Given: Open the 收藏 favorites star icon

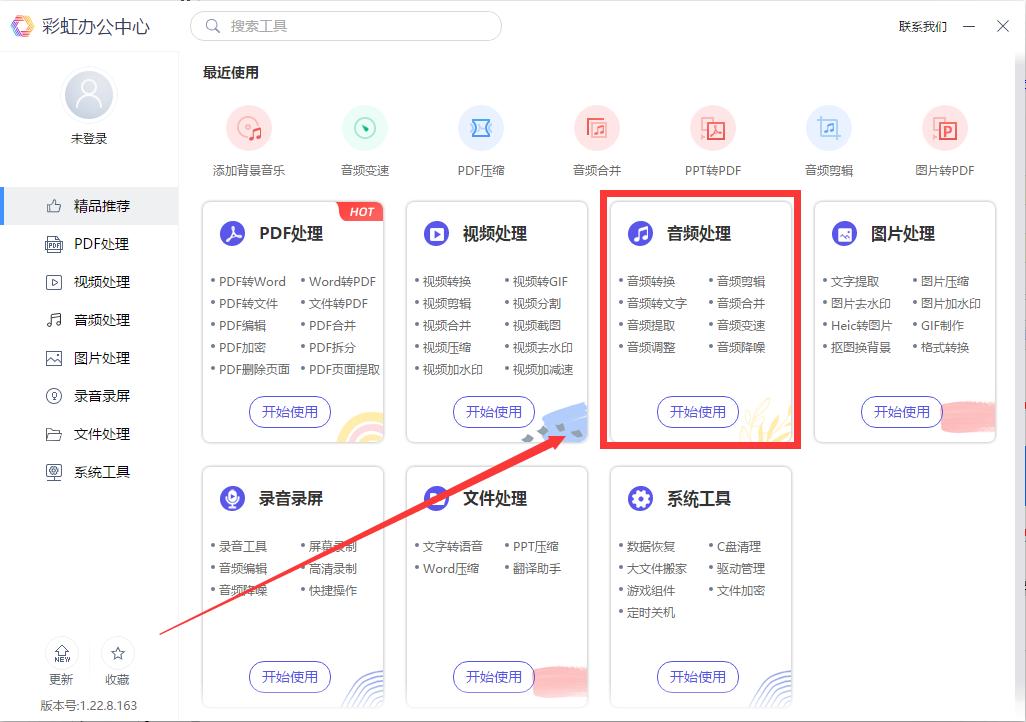Looking at the screenshot, I should pyautogui.click(x=117, y=655).
